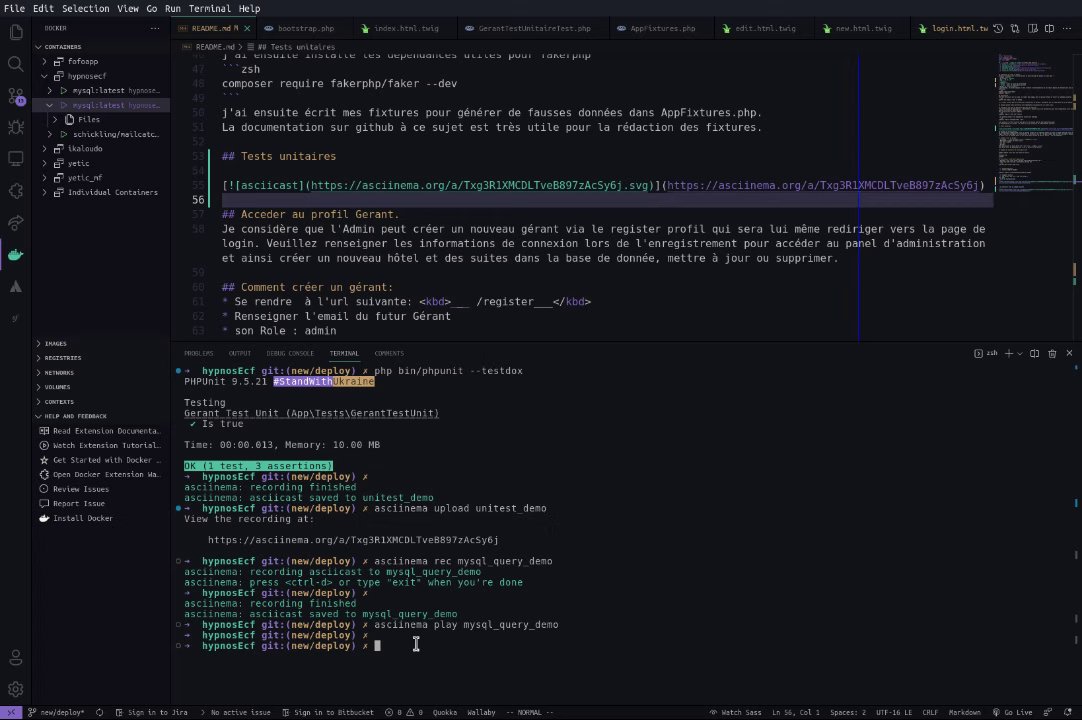Open the Extensions view in activity bar
1082x720 pixels.
[15, 191]
